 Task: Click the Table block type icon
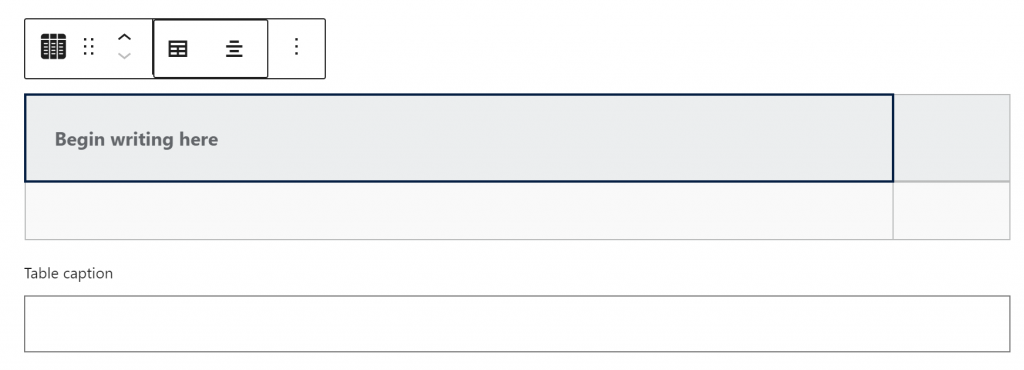[53, 47]
